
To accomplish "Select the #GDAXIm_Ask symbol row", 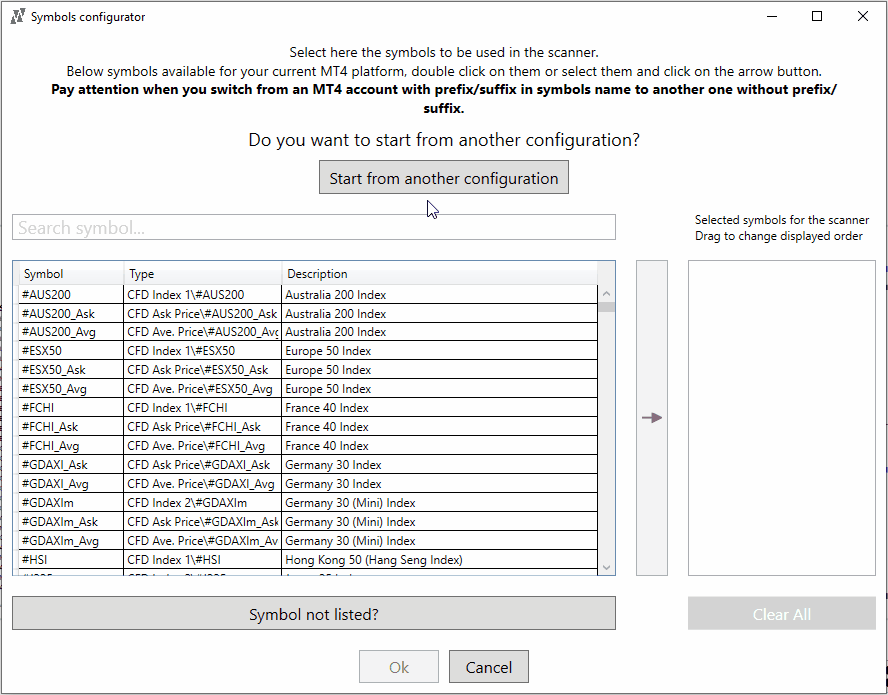I will click(309, 522).
